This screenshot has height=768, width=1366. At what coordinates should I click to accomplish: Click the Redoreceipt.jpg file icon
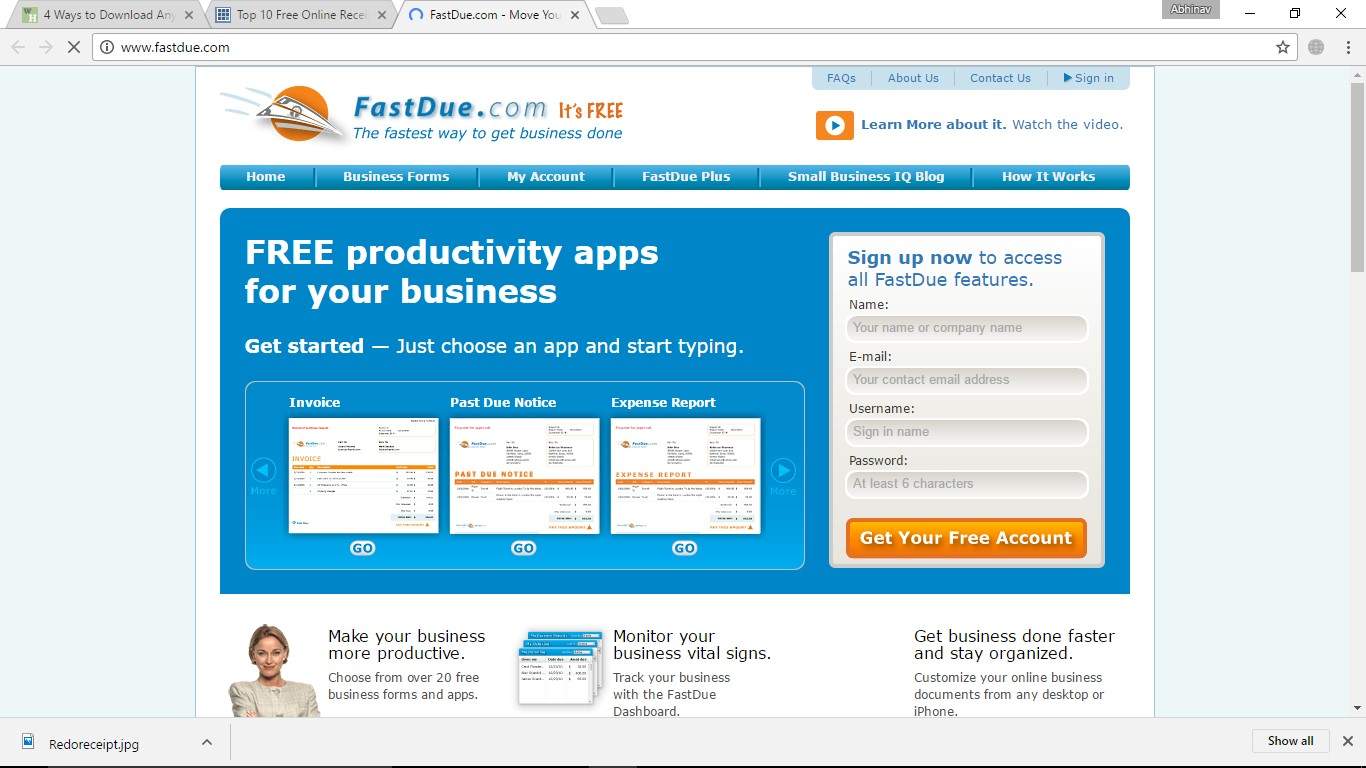click(x=29, y=742)
